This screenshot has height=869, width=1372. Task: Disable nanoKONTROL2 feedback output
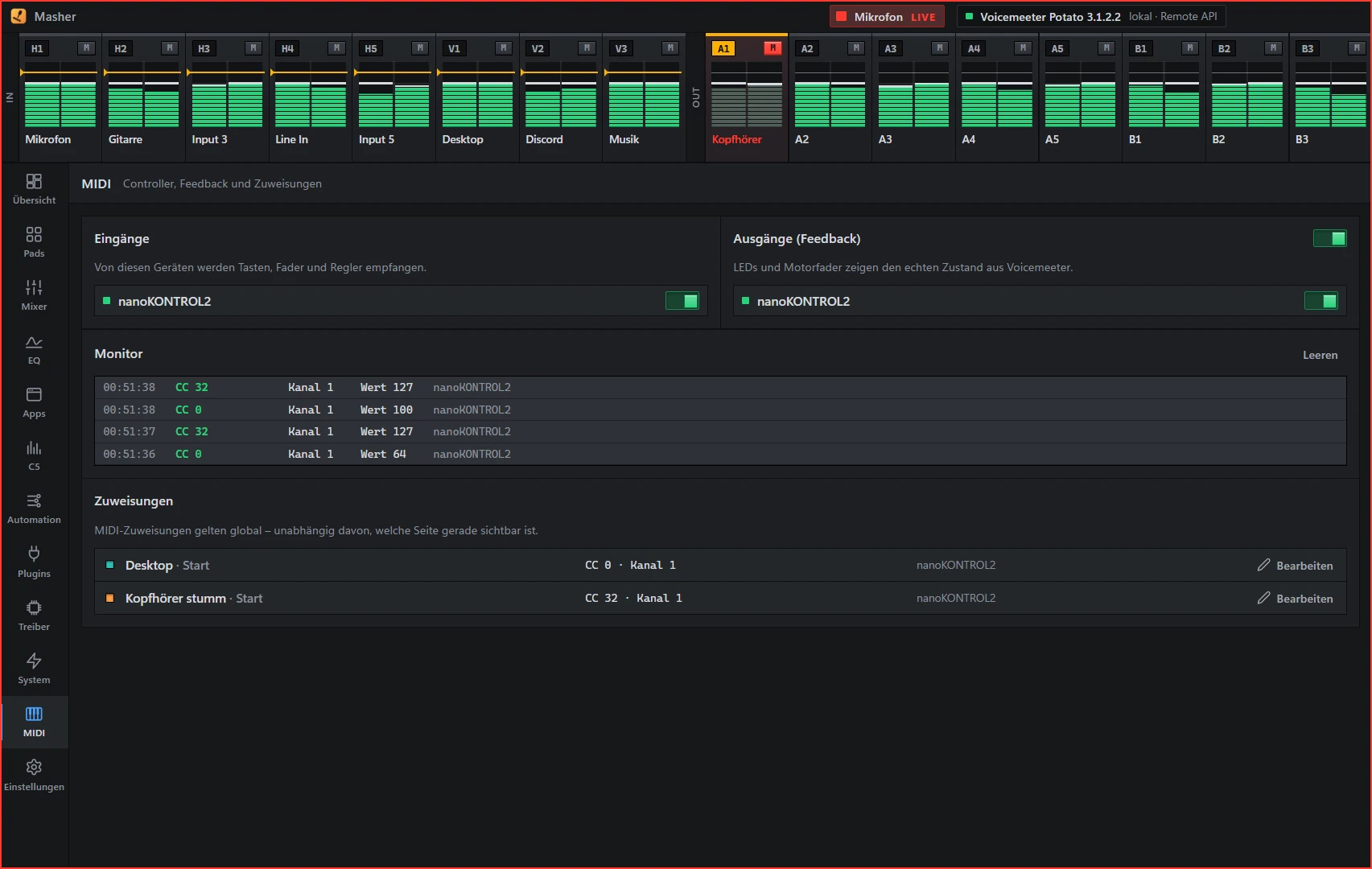[1320, 301]
